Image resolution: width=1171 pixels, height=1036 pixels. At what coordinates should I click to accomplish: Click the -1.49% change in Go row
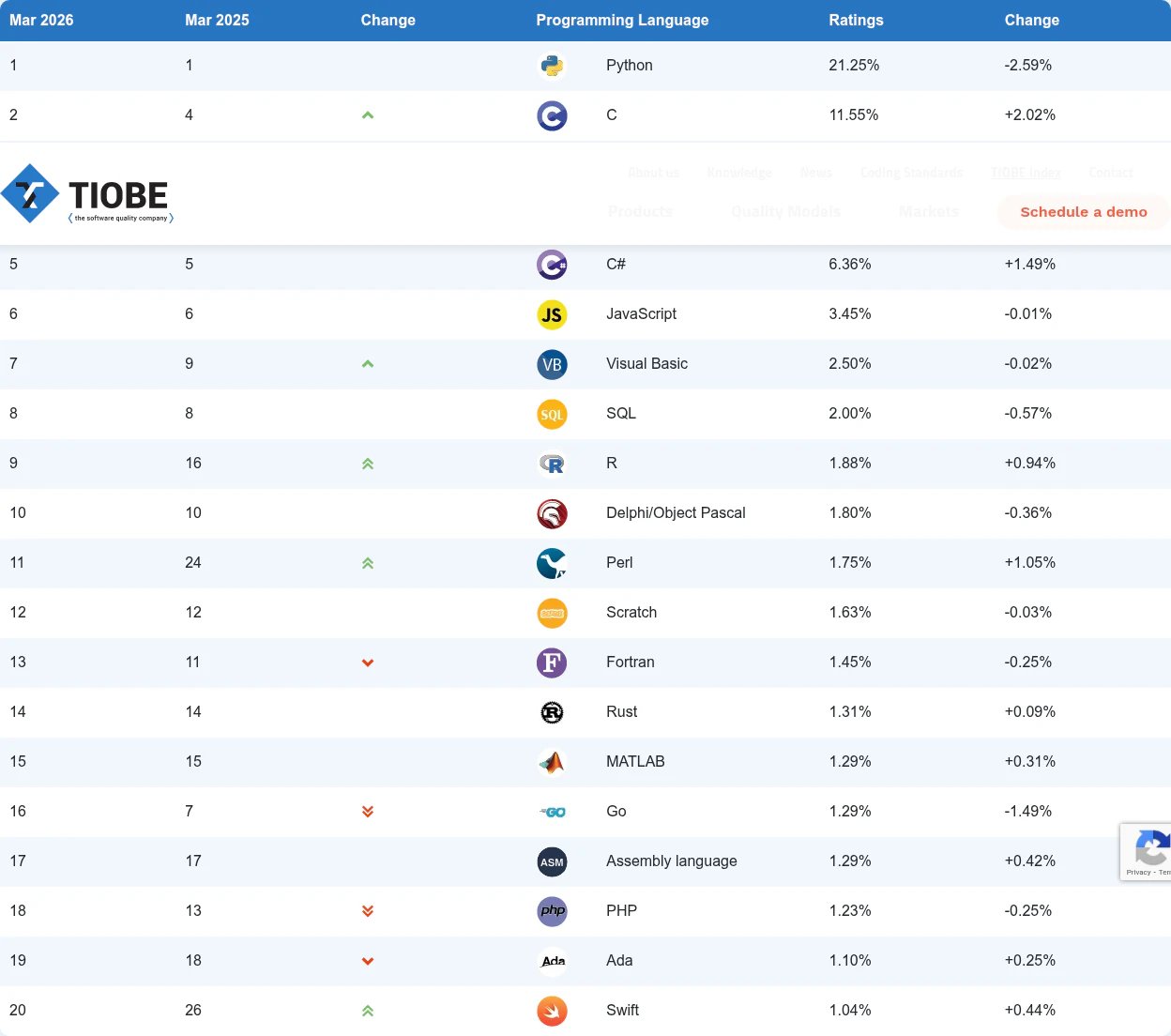pyautogui.click(x=1027, y=812)
